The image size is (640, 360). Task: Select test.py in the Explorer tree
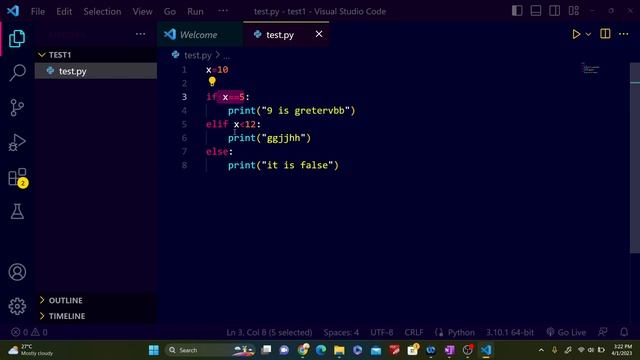coord(96,71)
